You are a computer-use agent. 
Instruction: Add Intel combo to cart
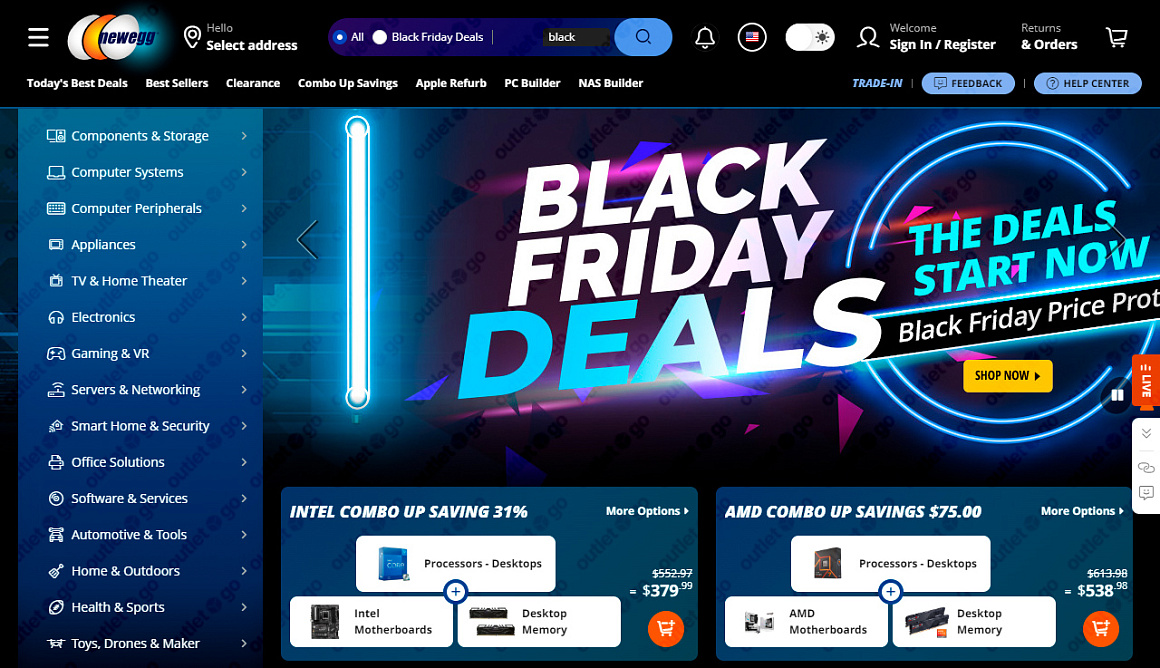tap(666, 629)
